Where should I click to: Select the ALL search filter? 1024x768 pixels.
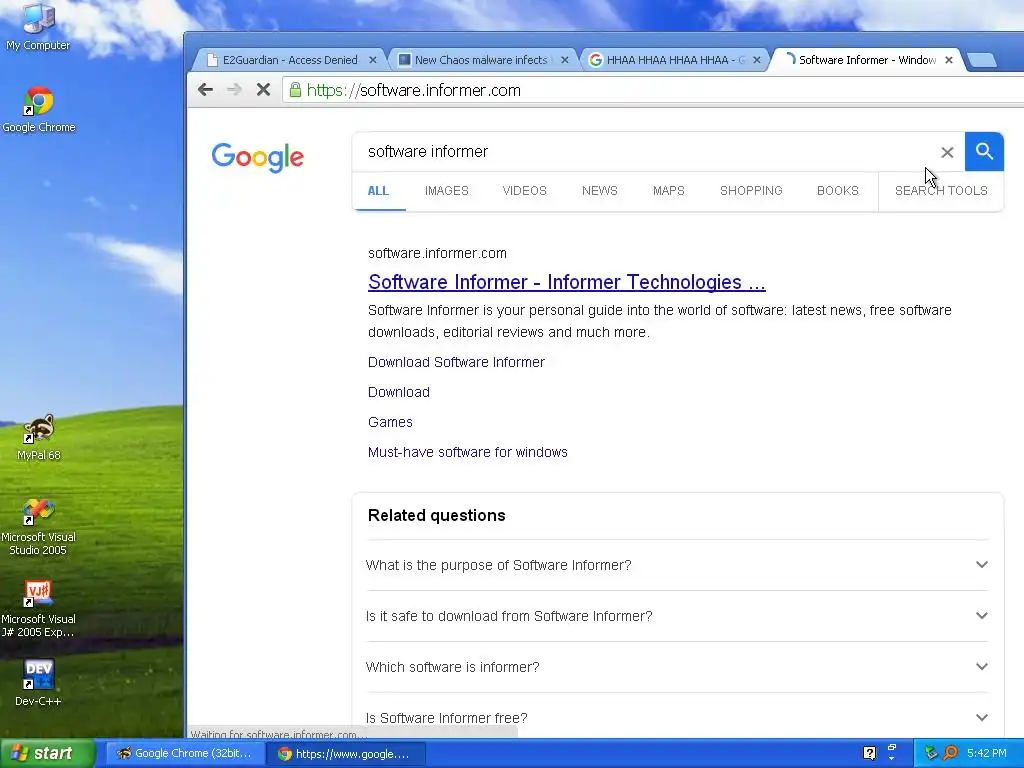pos(378,191)
